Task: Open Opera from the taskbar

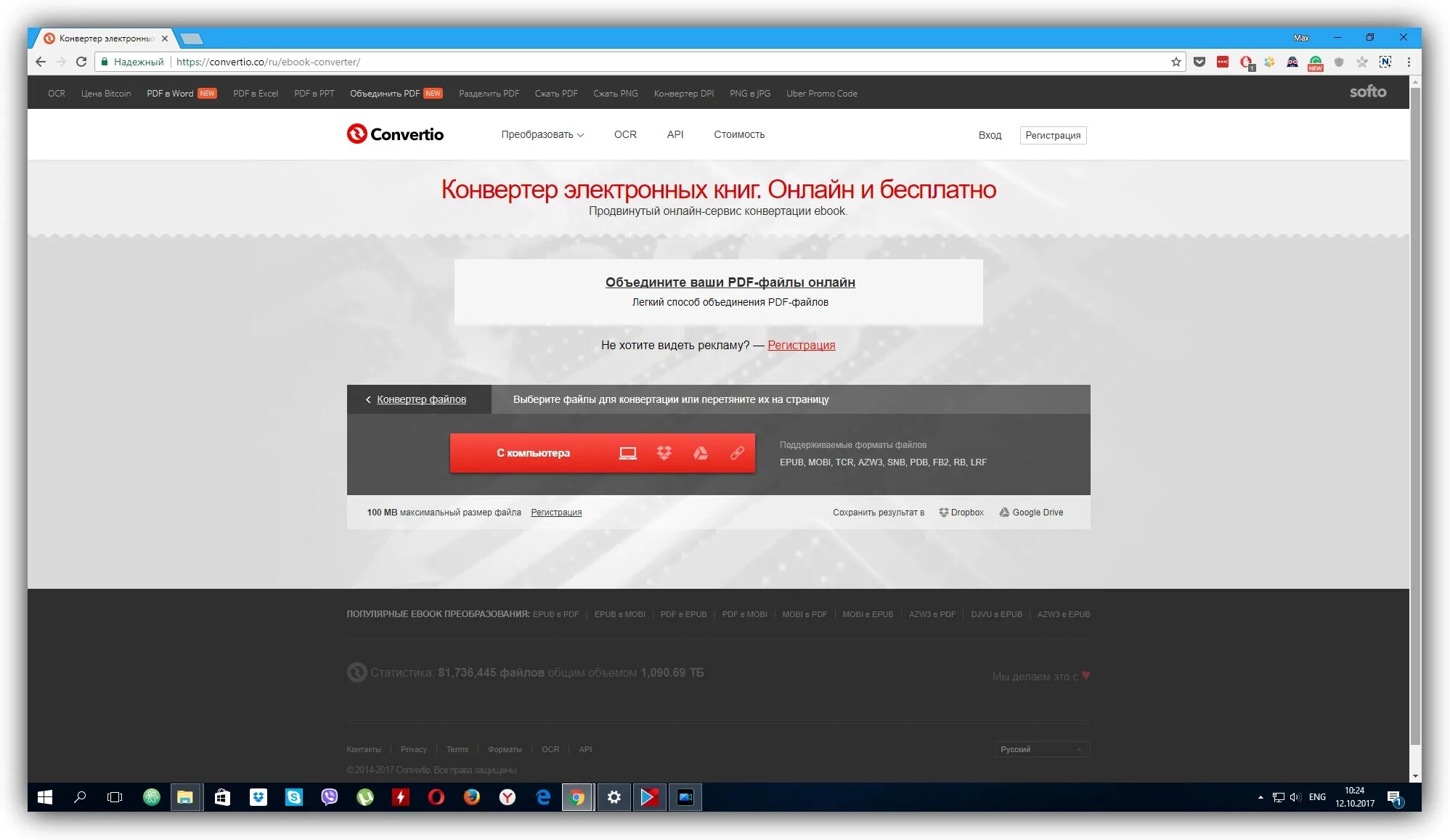Action: (x=436, y=797)
